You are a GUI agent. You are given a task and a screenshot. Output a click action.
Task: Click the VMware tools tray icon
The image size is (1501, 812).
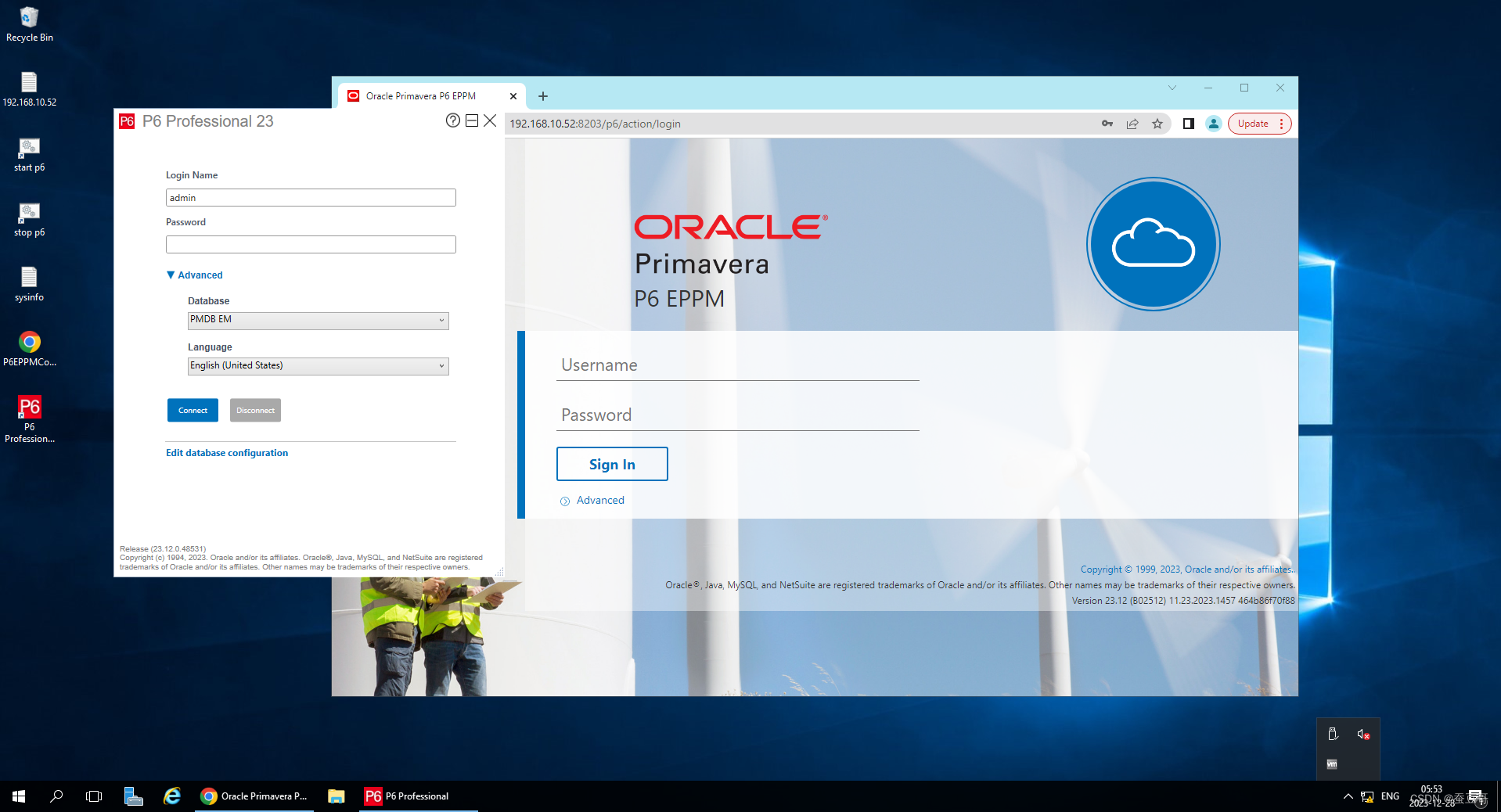[x=1332, y=764]
